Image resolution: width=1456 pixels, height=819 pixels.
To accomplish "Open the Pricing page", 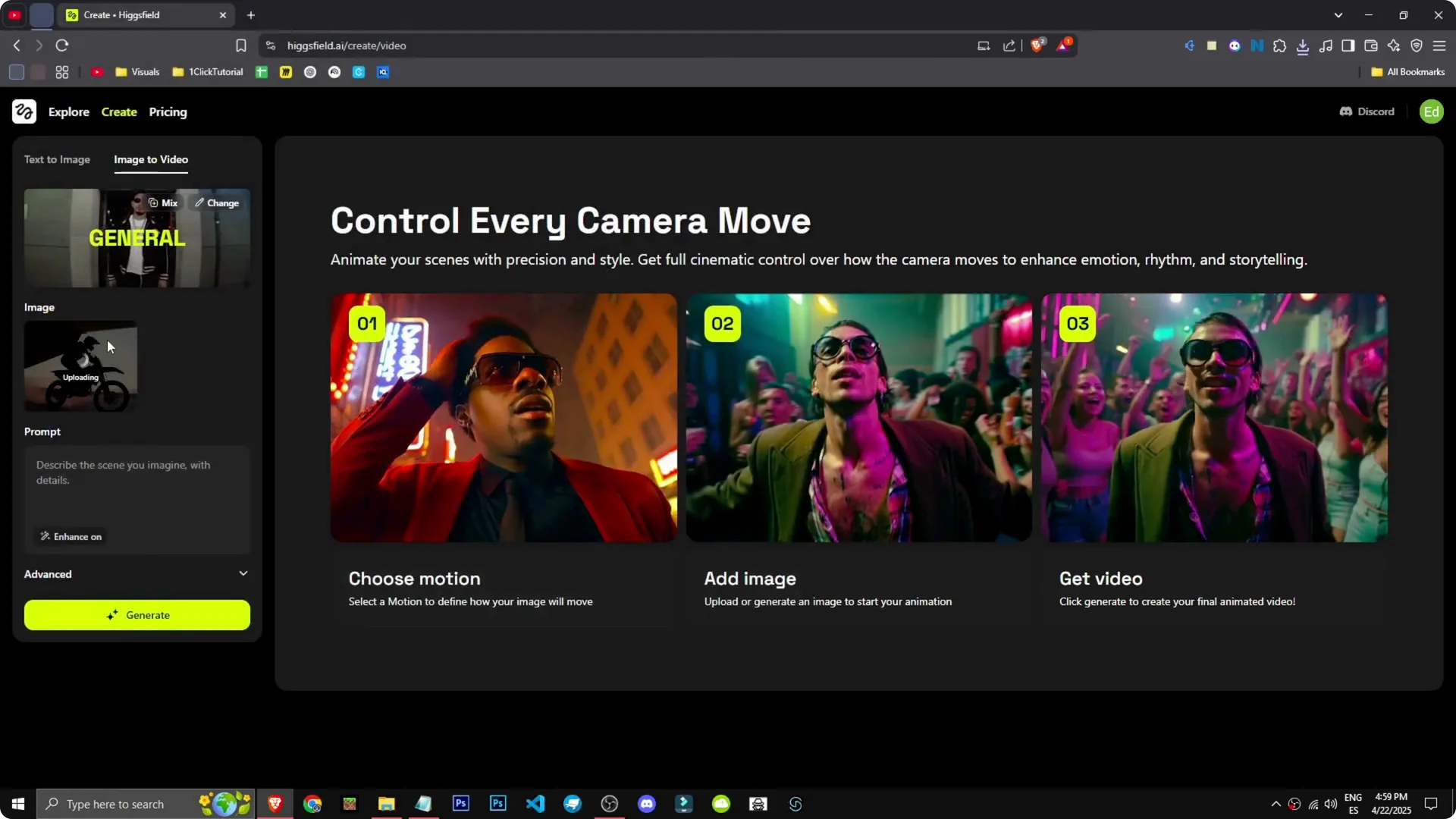I will 168,111.
